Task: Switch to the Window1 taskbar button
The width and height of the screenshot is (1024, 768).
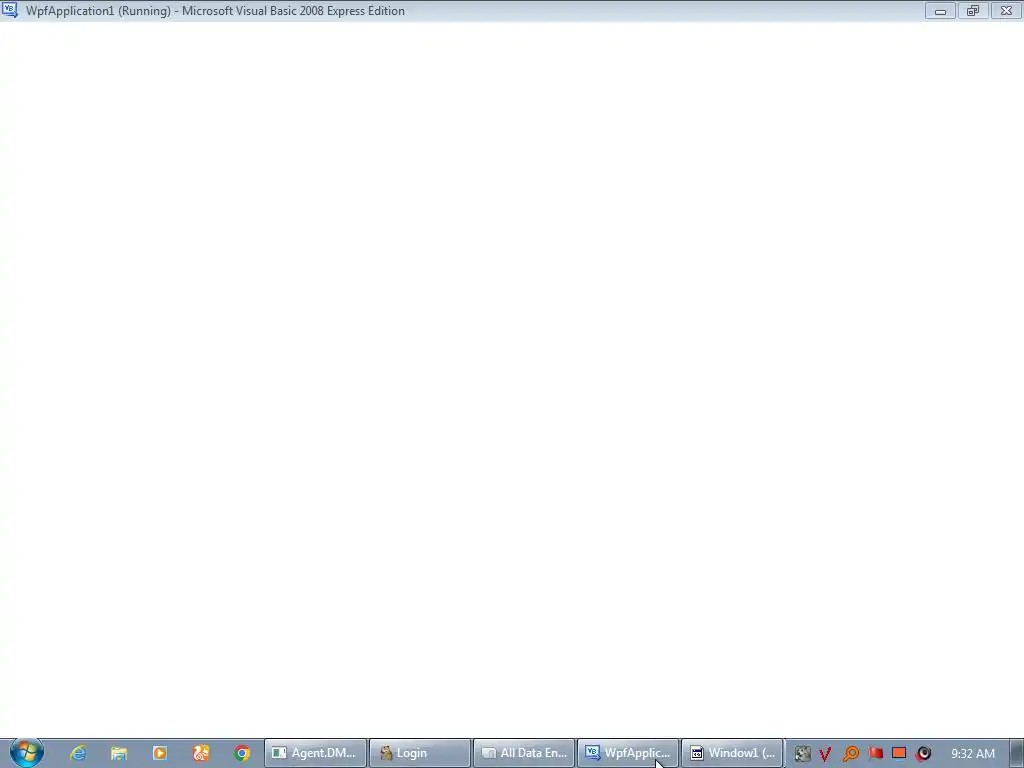Action: coord(732,753)
